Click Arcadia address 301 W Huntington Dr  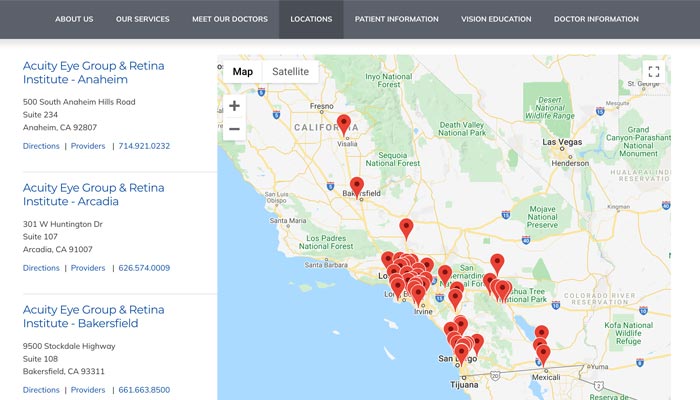point(62,224)
